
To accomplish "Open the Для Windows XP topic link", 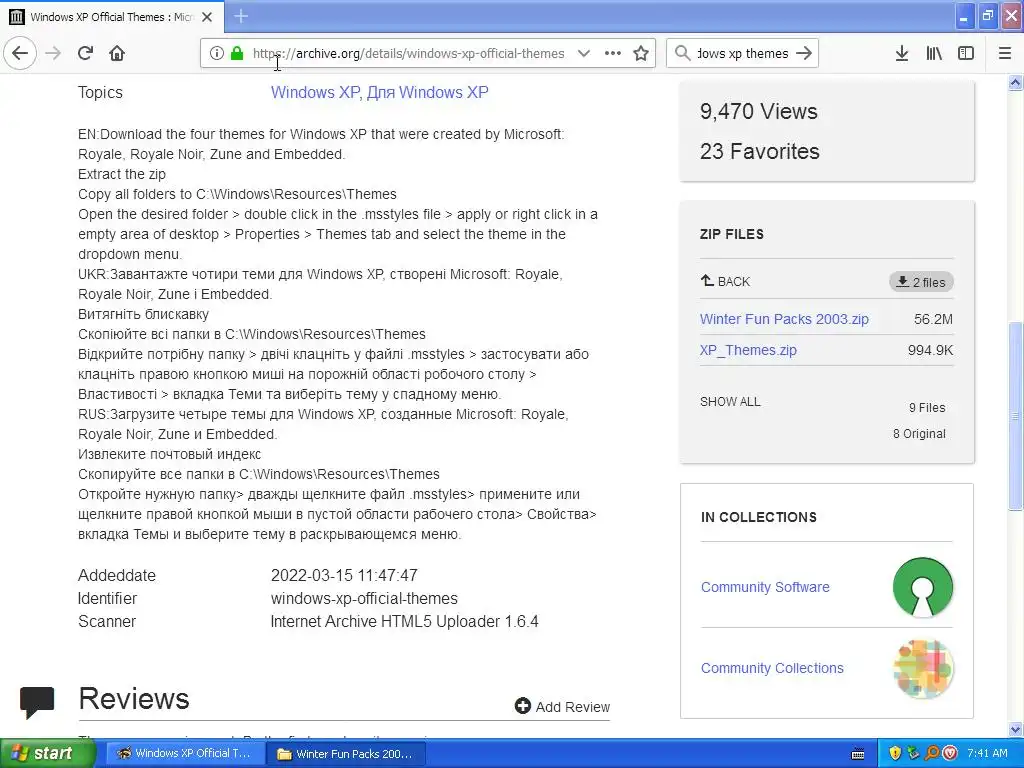I will (x=428, y=93).
